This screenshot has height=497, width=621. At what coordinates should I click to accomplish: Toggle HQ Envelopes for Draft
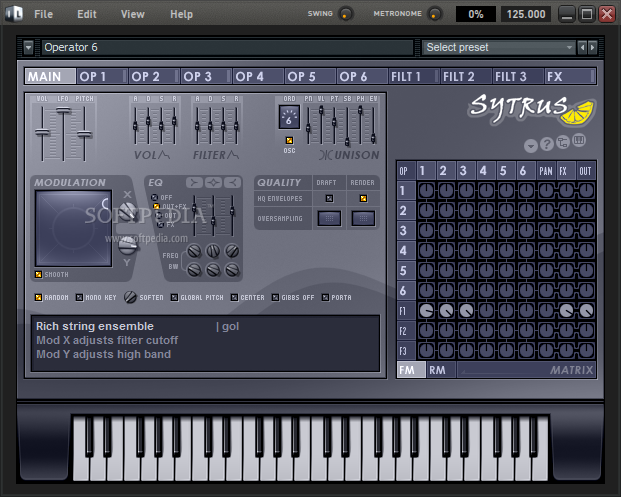(x=329, y=198)
